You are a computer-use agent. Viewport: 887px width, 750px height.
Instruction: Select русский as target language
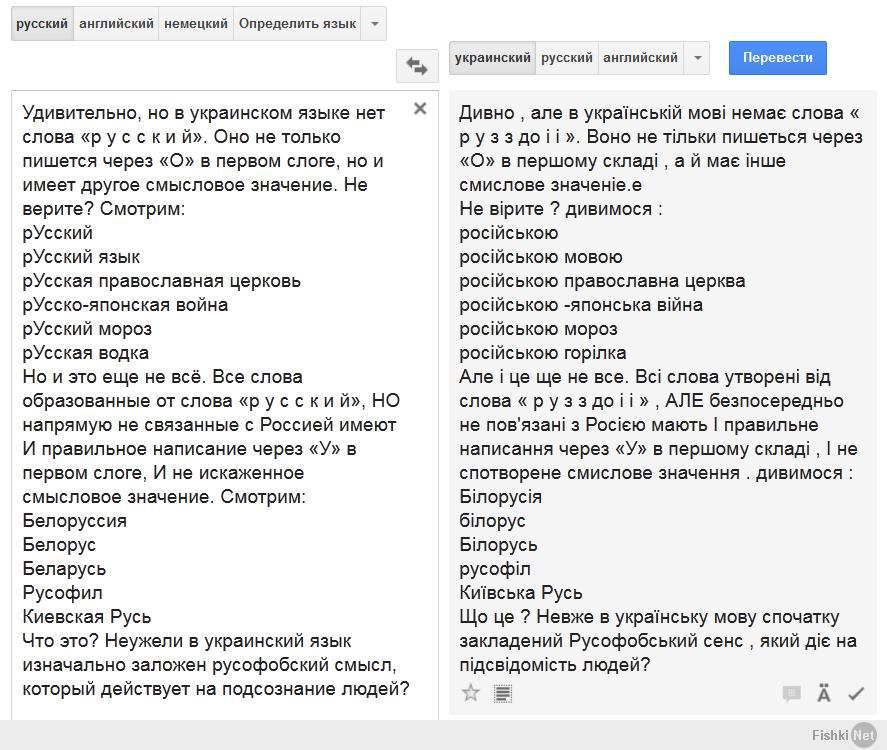click(x=567, y=58)
